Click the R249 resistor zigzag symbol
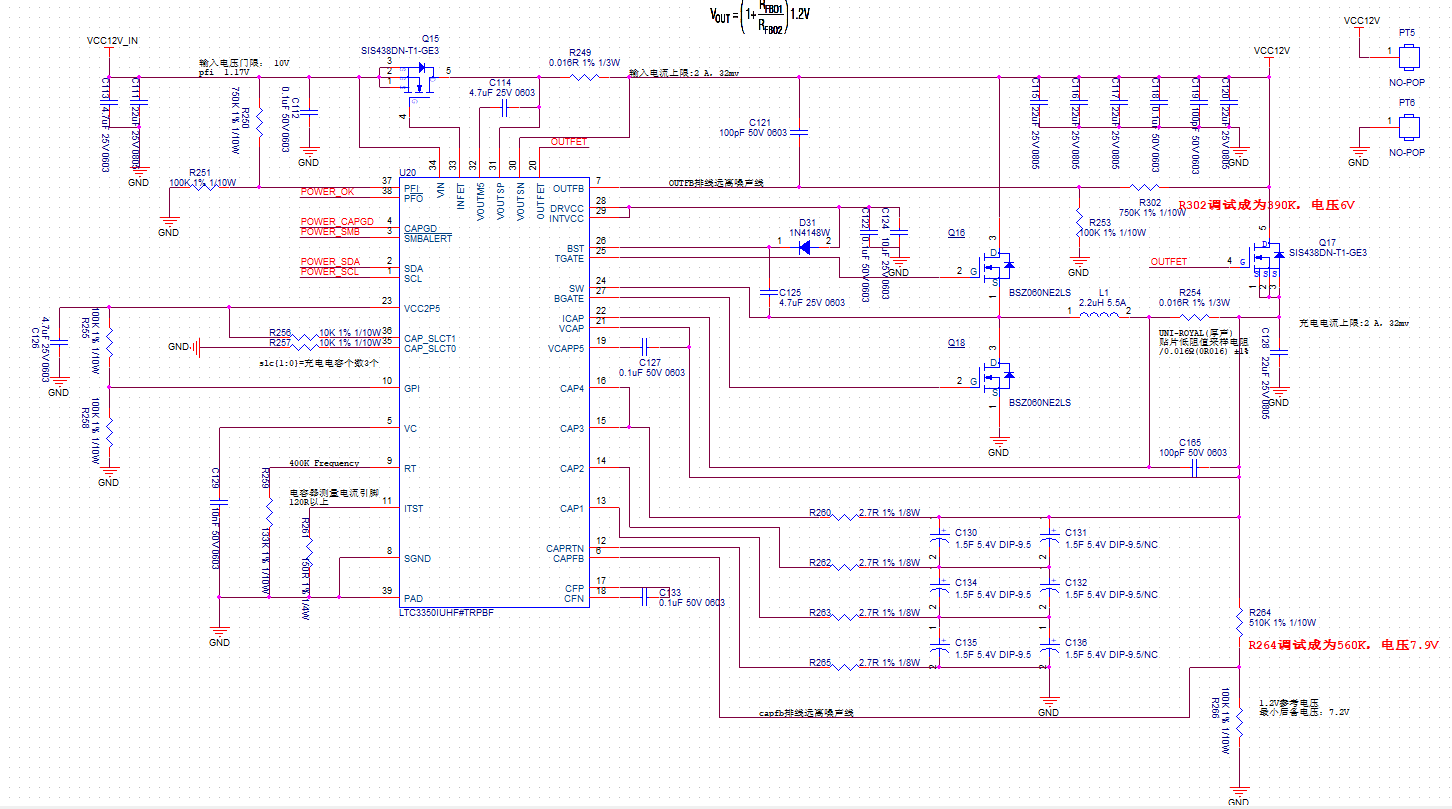The width and height of the screenshot is (1452, 809). (585, 76)
